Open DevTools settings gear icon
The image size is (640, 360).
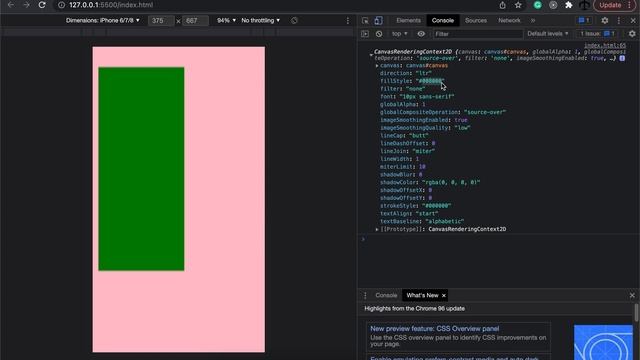[x=605, y=20]
